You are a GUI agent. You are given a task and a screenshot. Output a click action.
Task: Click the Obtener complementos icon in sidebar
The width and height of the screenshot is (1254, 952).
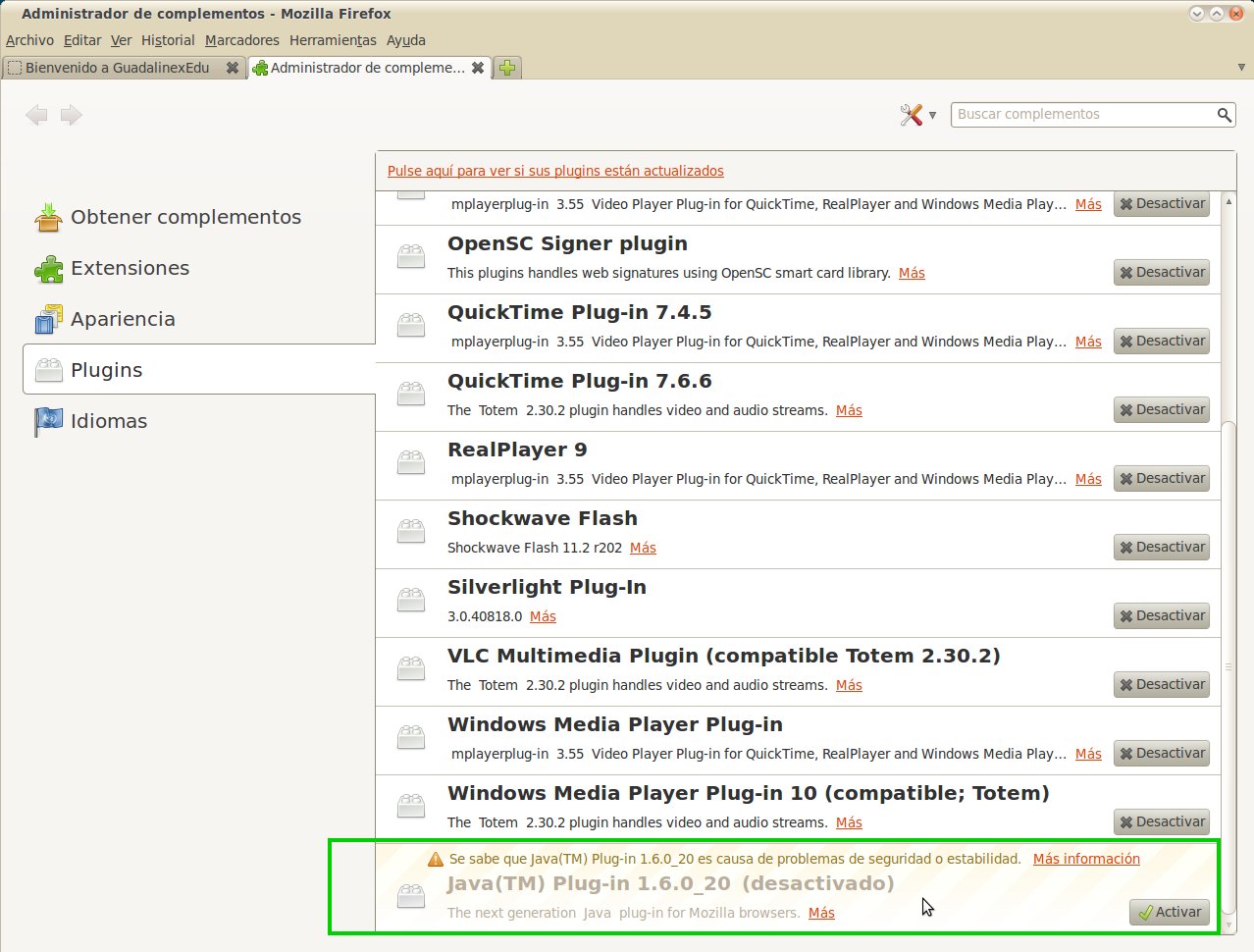coord(48,217)
